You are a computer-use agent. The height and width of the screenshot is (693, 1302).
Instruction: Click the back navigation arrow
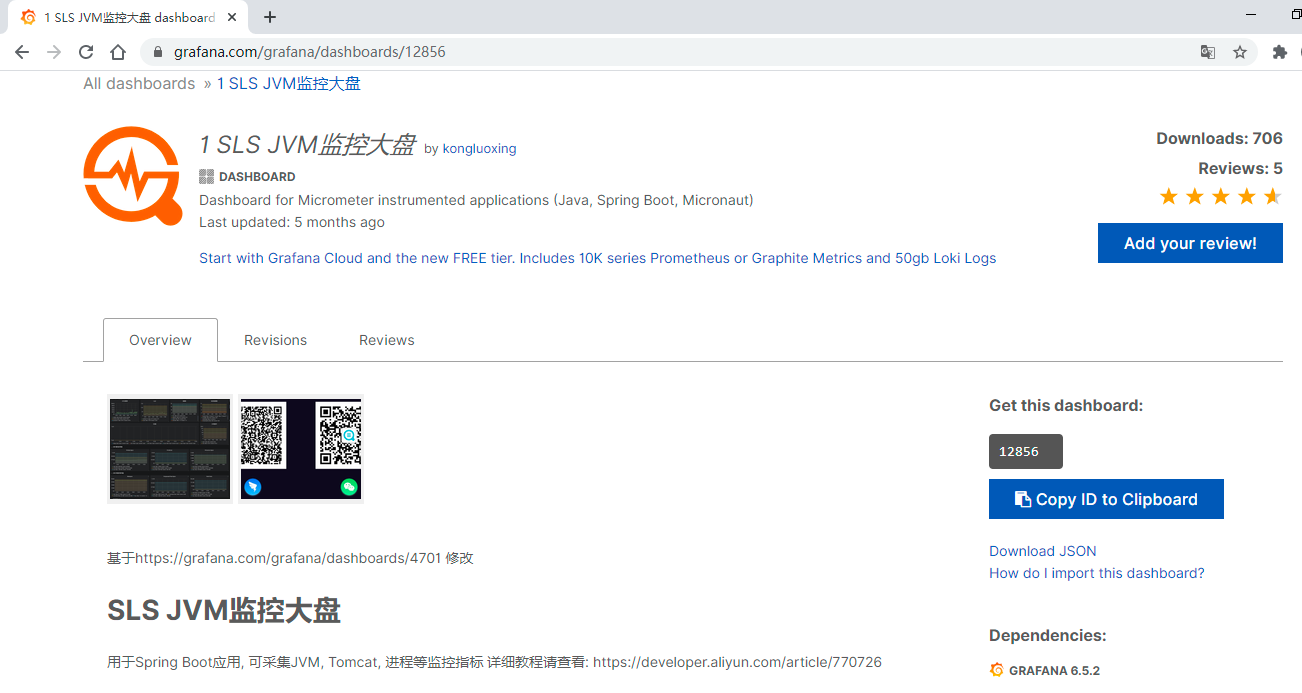(x=21, y=51)
